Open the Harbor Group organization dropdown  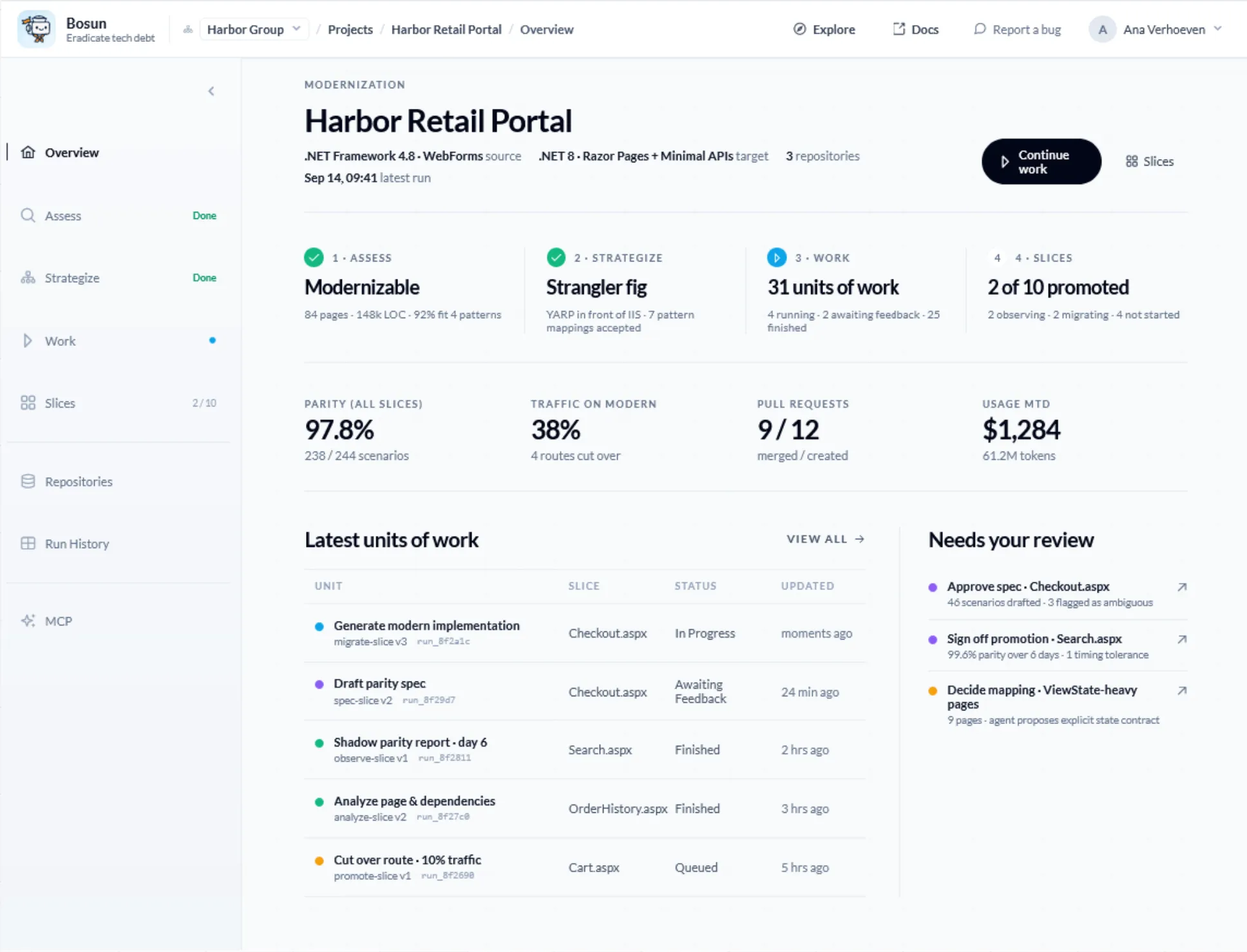pyautogui.click(x=254, y=30)
